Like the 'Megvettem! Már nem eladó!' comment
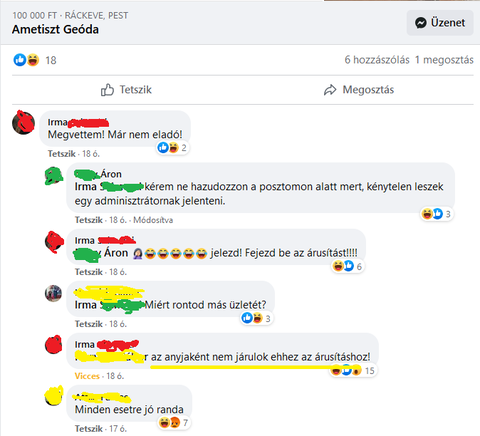The image size is (480, 436). [x=62, y=154]
